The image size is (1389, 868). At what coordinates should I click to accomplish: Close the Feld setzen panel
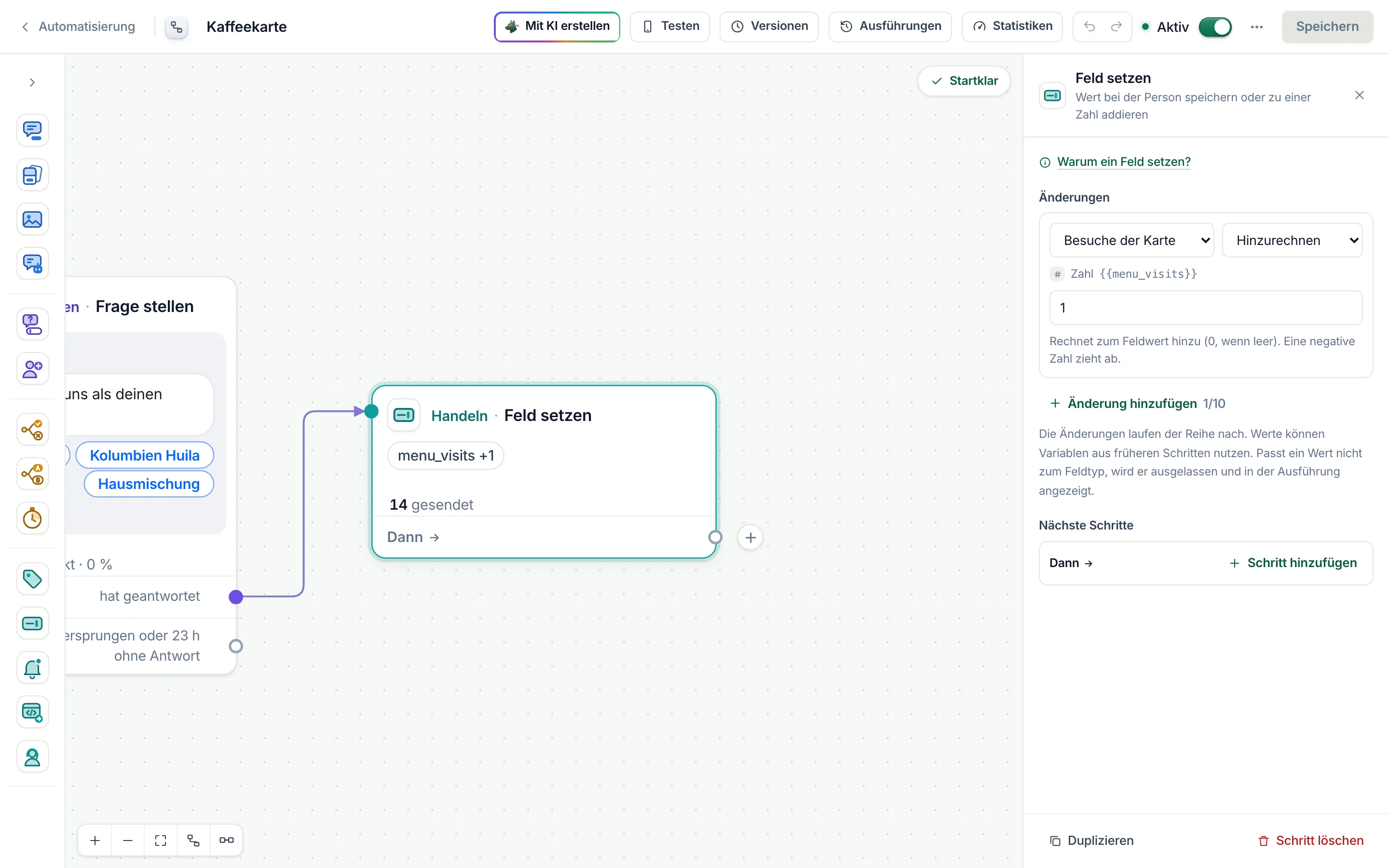[1359, 95]
